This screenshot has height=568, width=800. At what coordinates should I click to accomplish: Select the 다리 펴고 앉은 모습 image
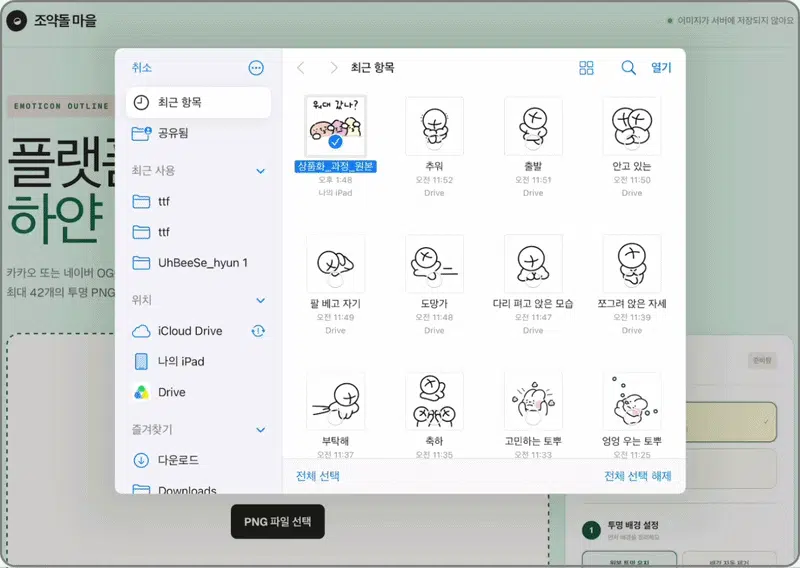pyautogui.click(x=533, y=263)
